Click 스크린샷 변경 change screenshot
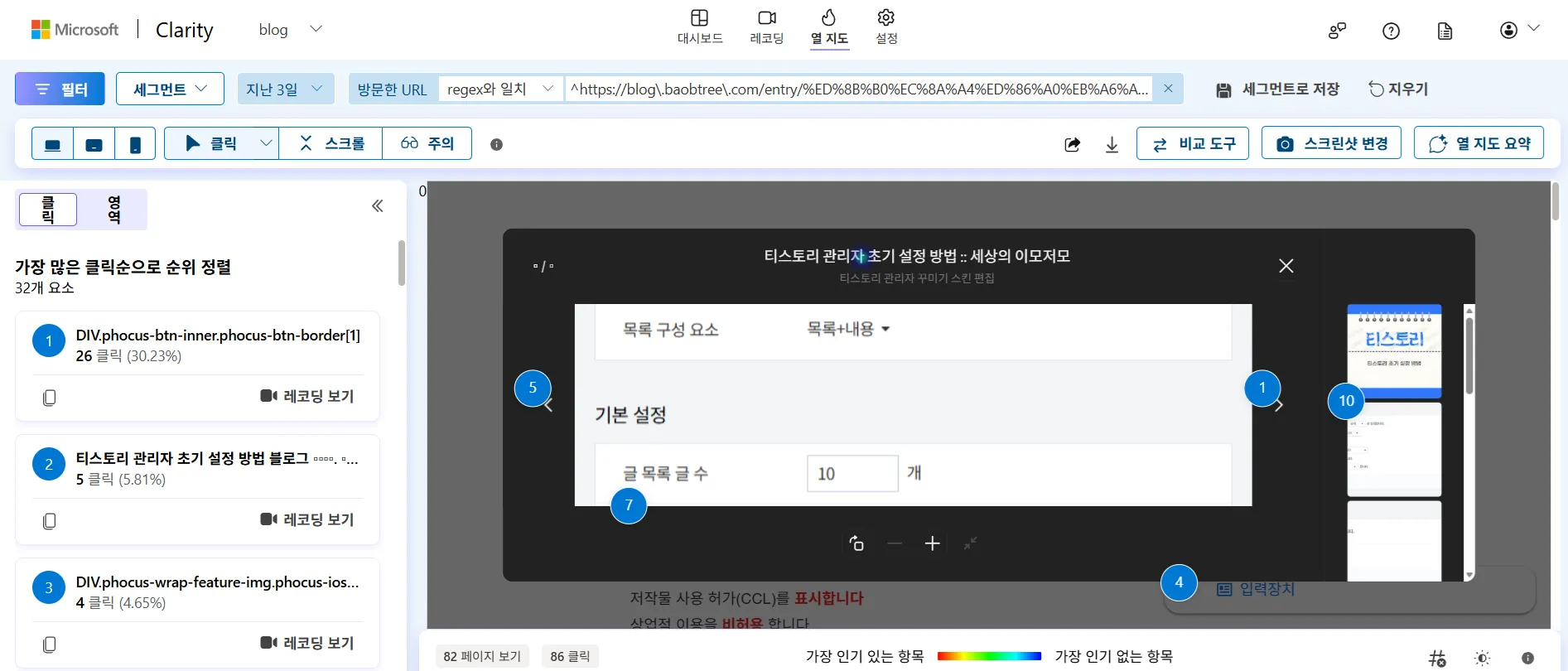1568x671 pixels. pos(1331,143)
